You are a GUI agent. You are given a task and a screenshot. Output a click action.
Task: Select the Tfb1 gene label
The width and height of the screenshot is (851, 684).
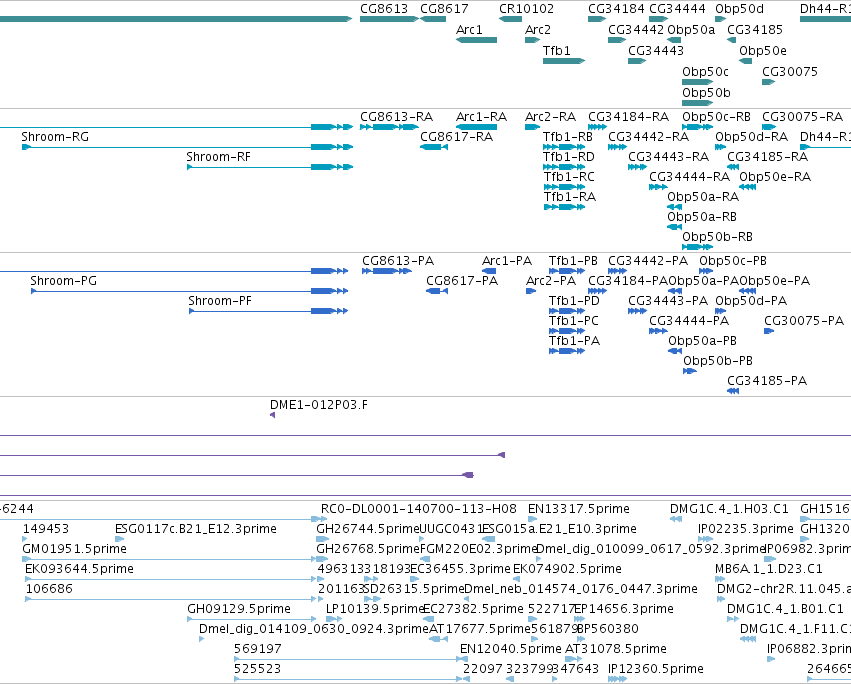tap(557, 51)
